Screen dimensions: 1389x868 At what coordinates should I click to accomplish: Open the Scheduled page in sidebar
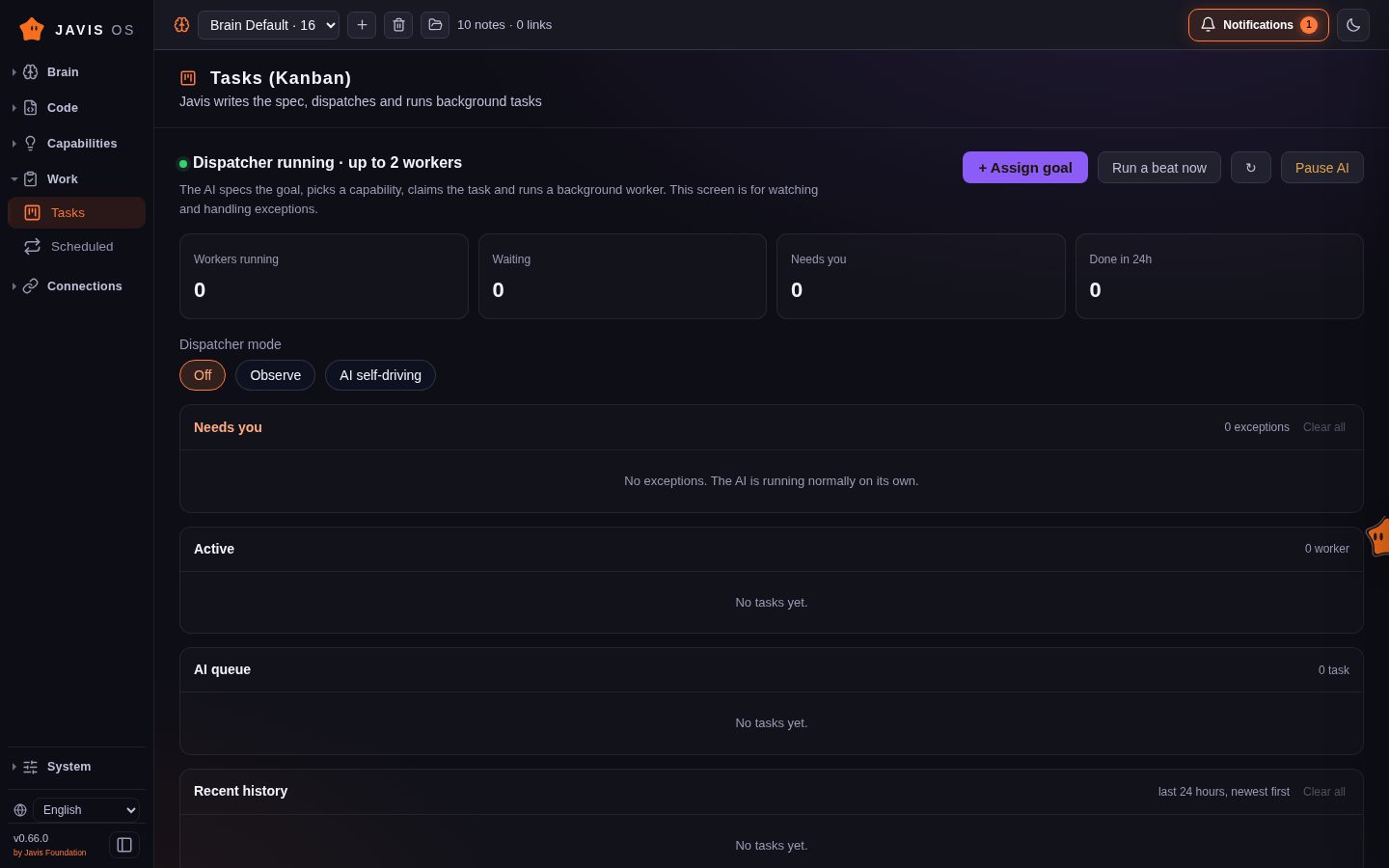pos(77,247)
